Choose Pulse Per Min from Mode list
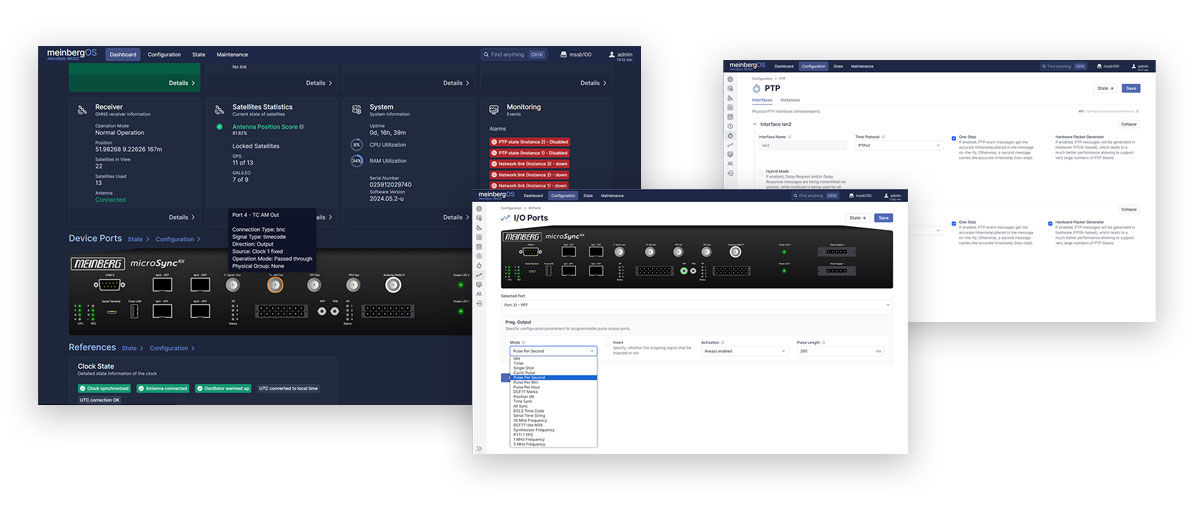The height and width of the screenshot is (506, 1200). click(528, 383)
